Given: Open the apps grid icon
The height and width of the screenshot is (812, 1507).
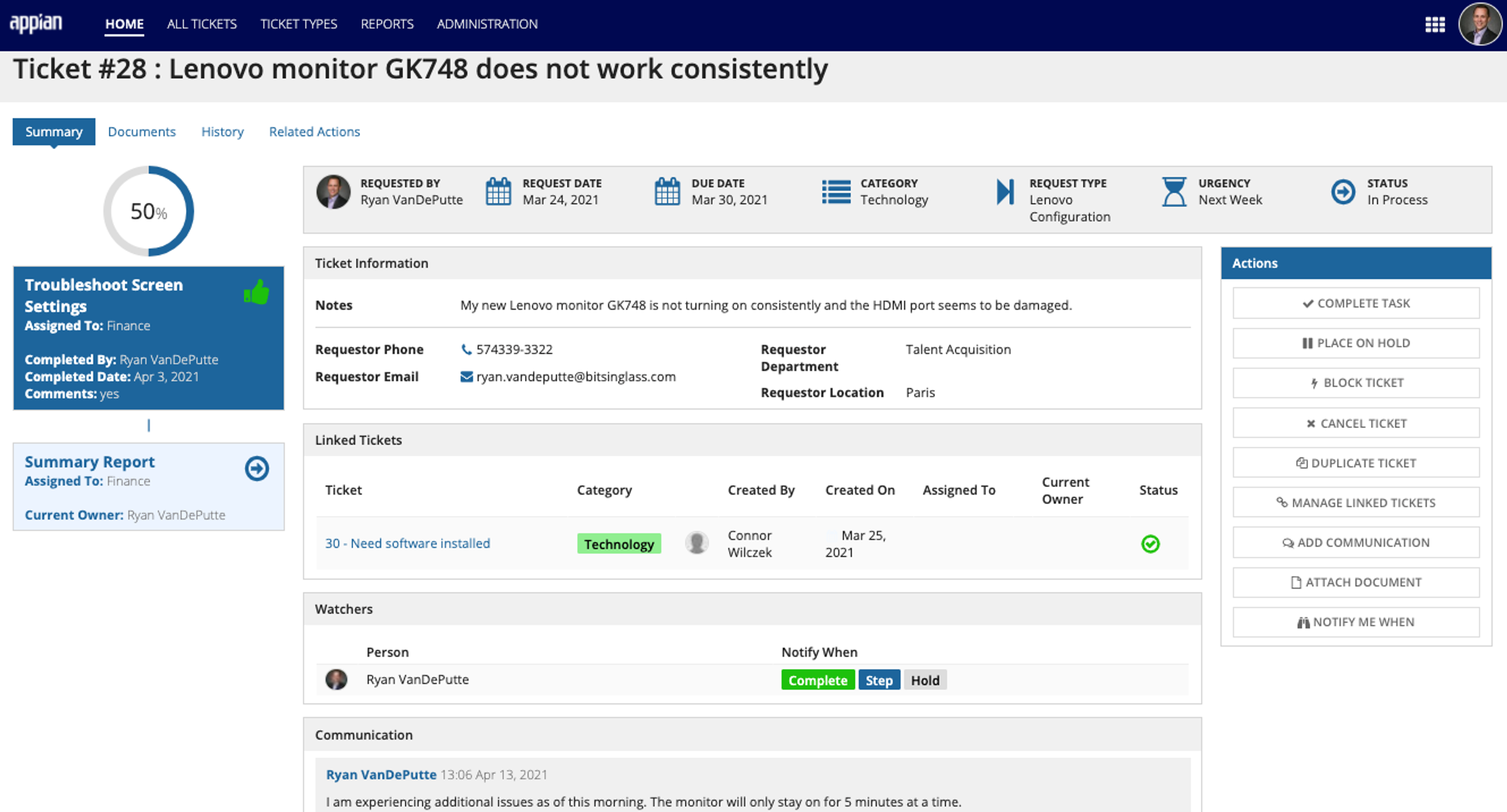Looking at the screenshot, I should click(1434, 25).
